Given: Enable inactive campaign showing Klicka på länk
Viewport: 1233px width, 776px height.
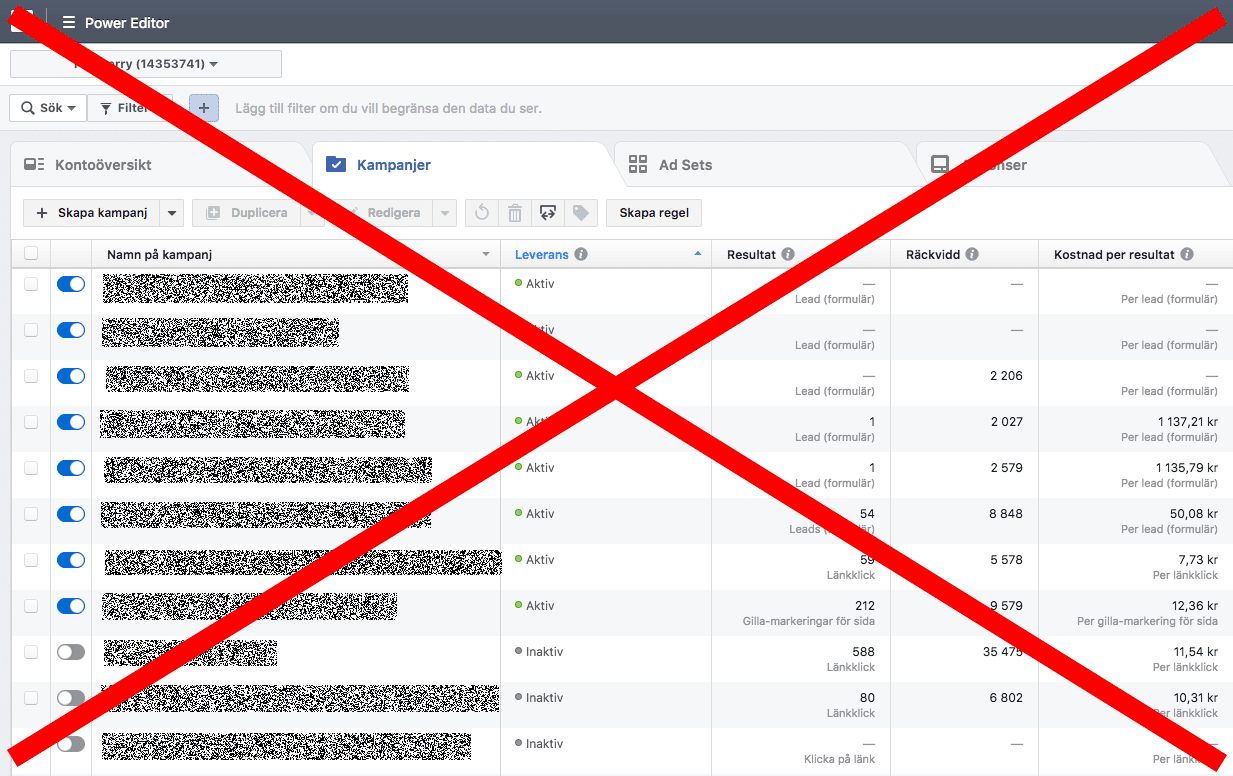Looking at the screenshot, I should (x=71, y=744).
